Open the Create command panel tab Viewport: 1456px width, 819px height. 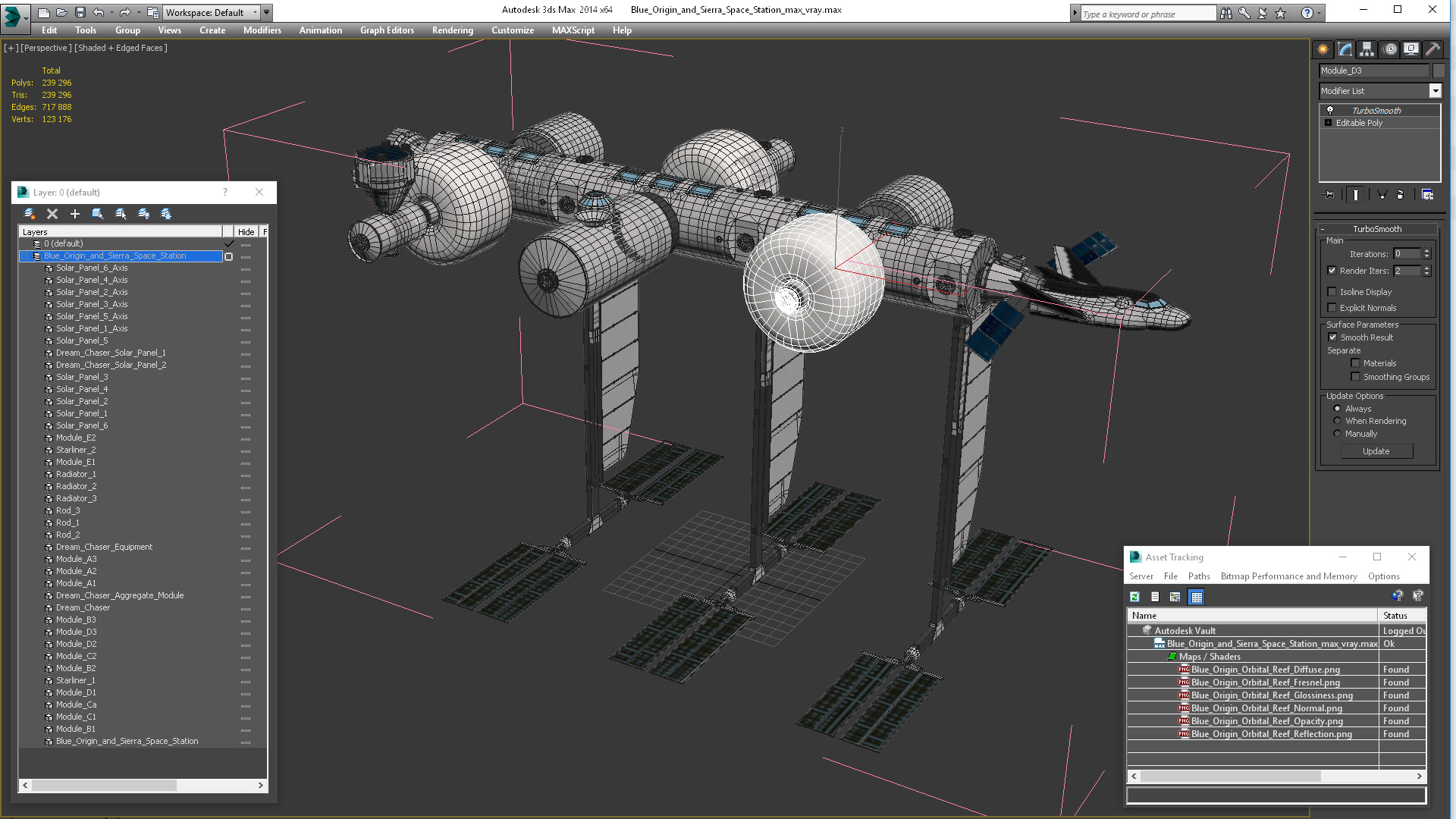click(x=1323, y=49)
